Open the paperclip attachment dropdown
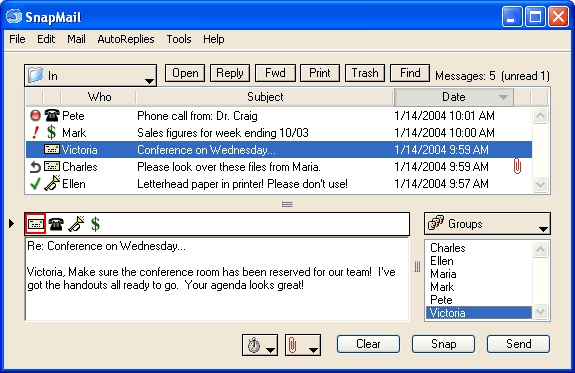This screenshot has width=575, height=373. click(x=303, y=345)
